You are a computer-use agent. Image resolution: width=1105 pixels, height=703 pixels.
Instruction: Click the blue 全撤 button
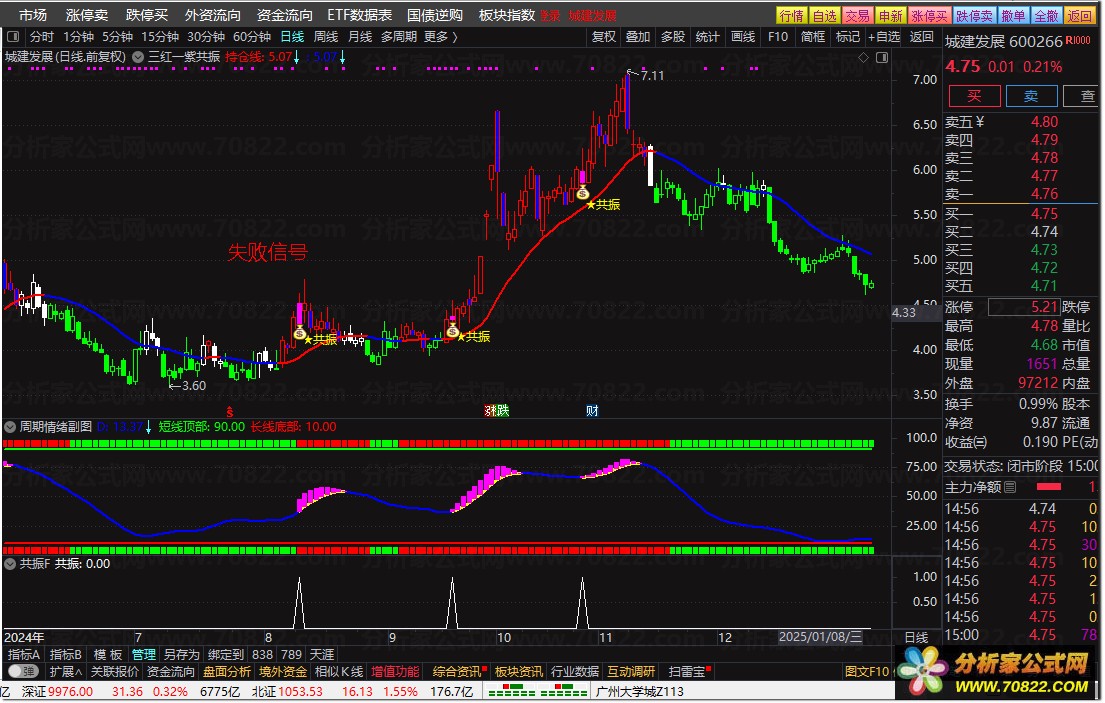(1046, 15)
